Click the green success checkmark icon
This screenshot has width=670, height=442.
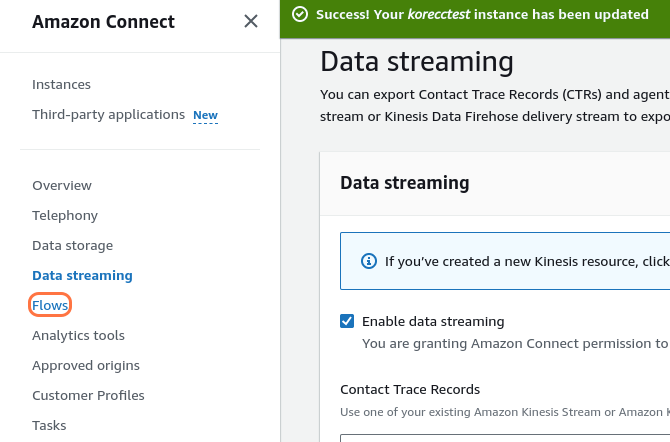tap(299, 15)
